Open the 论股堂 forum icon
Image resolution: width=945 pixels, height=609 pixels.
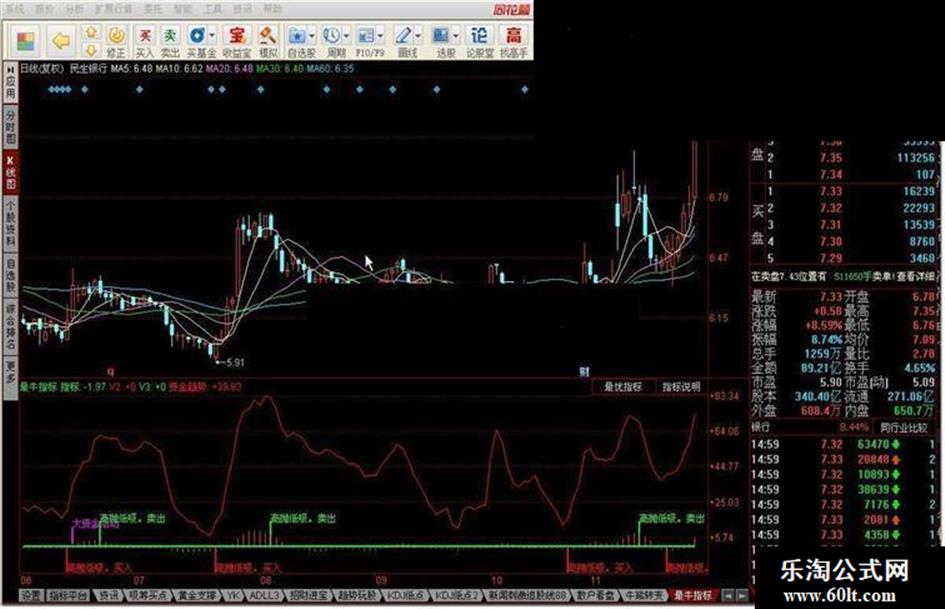click(479, 36)
